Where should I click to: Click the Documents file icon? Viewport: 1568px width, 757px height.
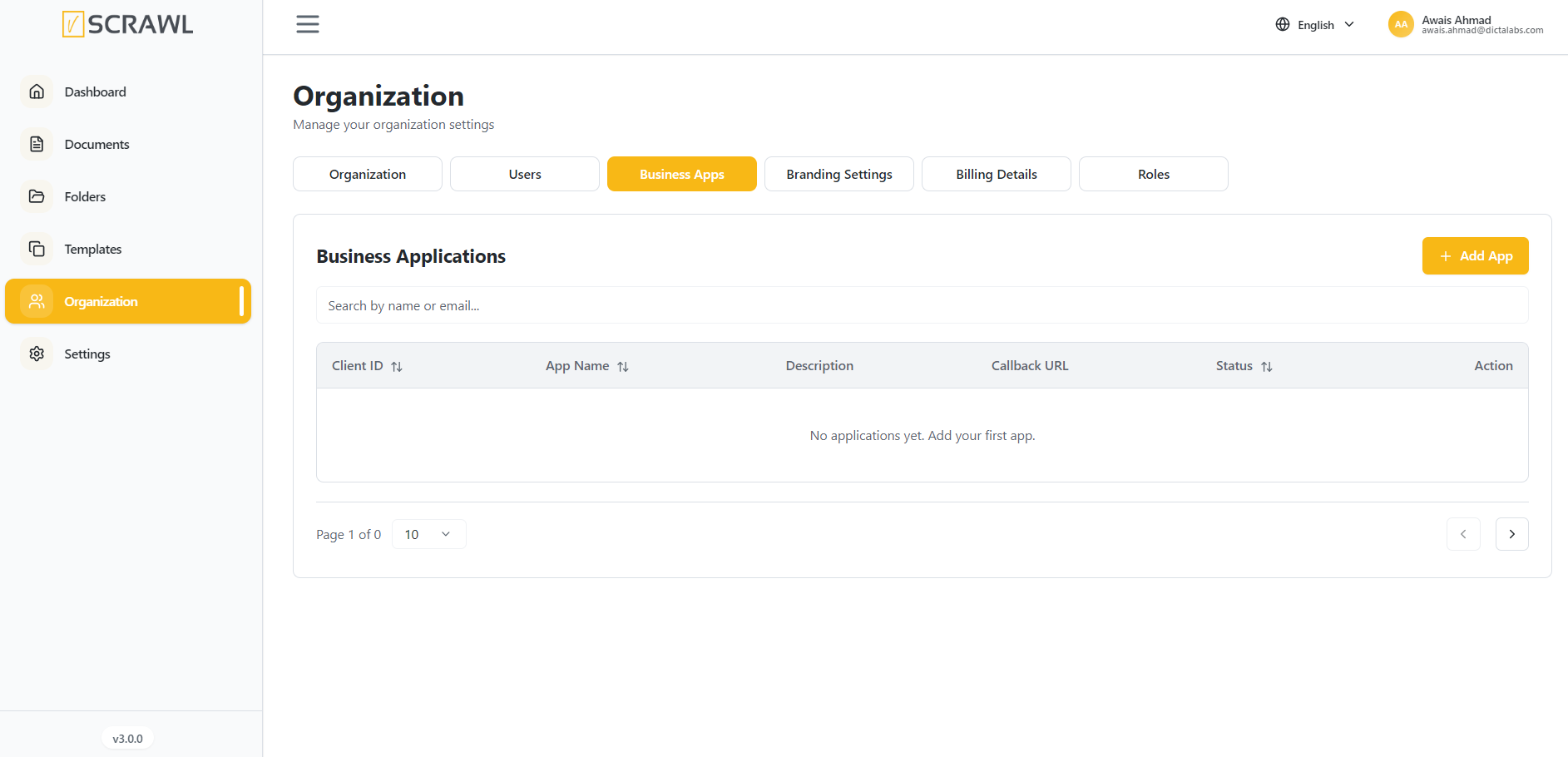tap(37, 144)
